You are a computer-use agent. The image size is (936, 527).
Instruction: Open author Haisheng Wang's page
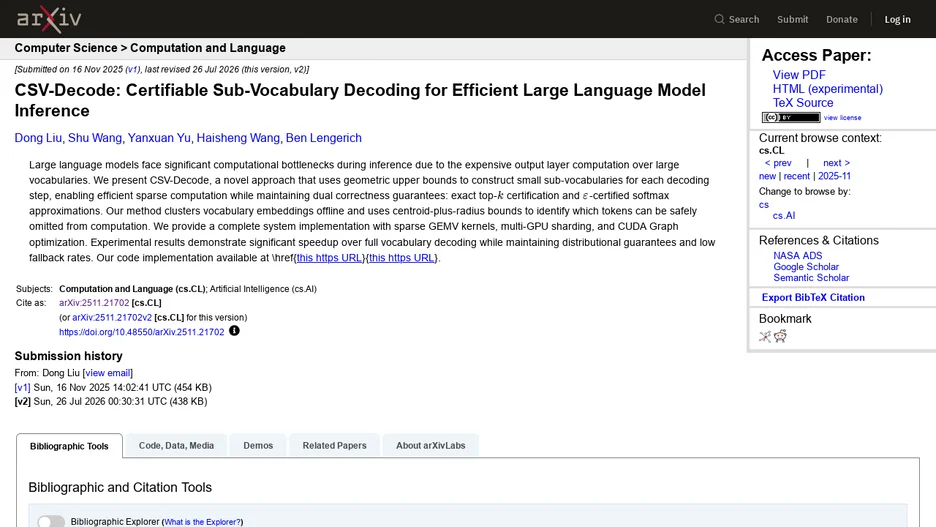(x=238, y=138)
